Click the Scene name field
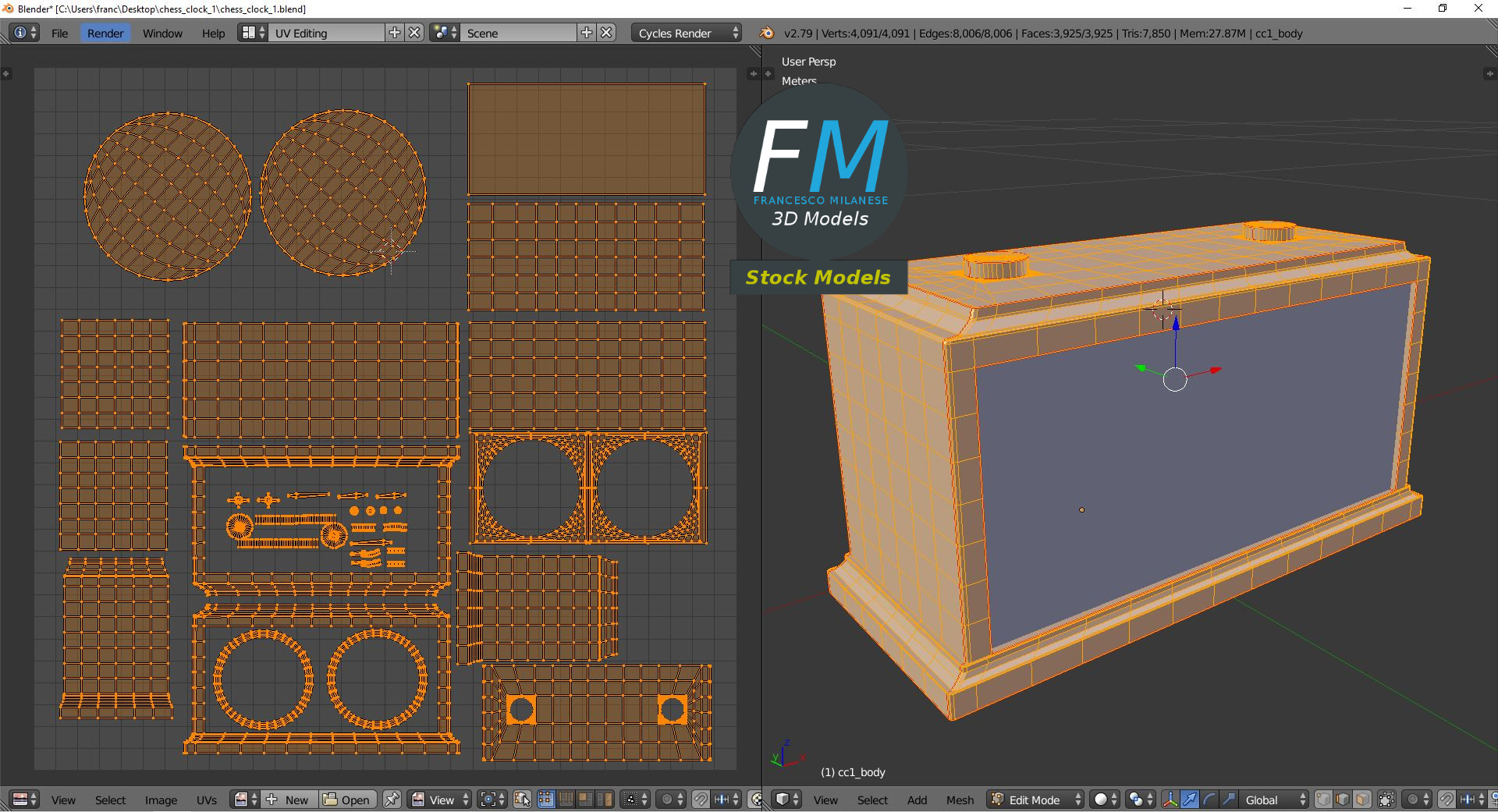This screenshot has height=812, width=1498. point(519,33)
